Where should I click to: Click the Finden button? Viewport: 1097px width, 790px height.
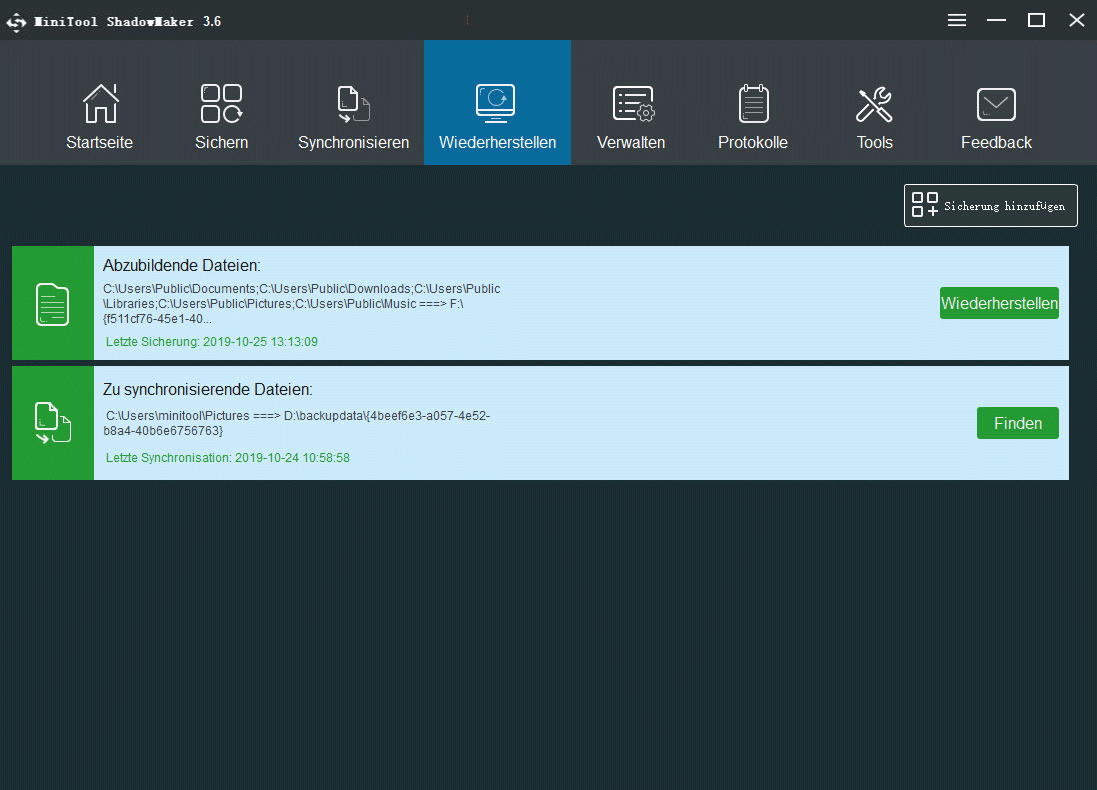point(1017,423)
